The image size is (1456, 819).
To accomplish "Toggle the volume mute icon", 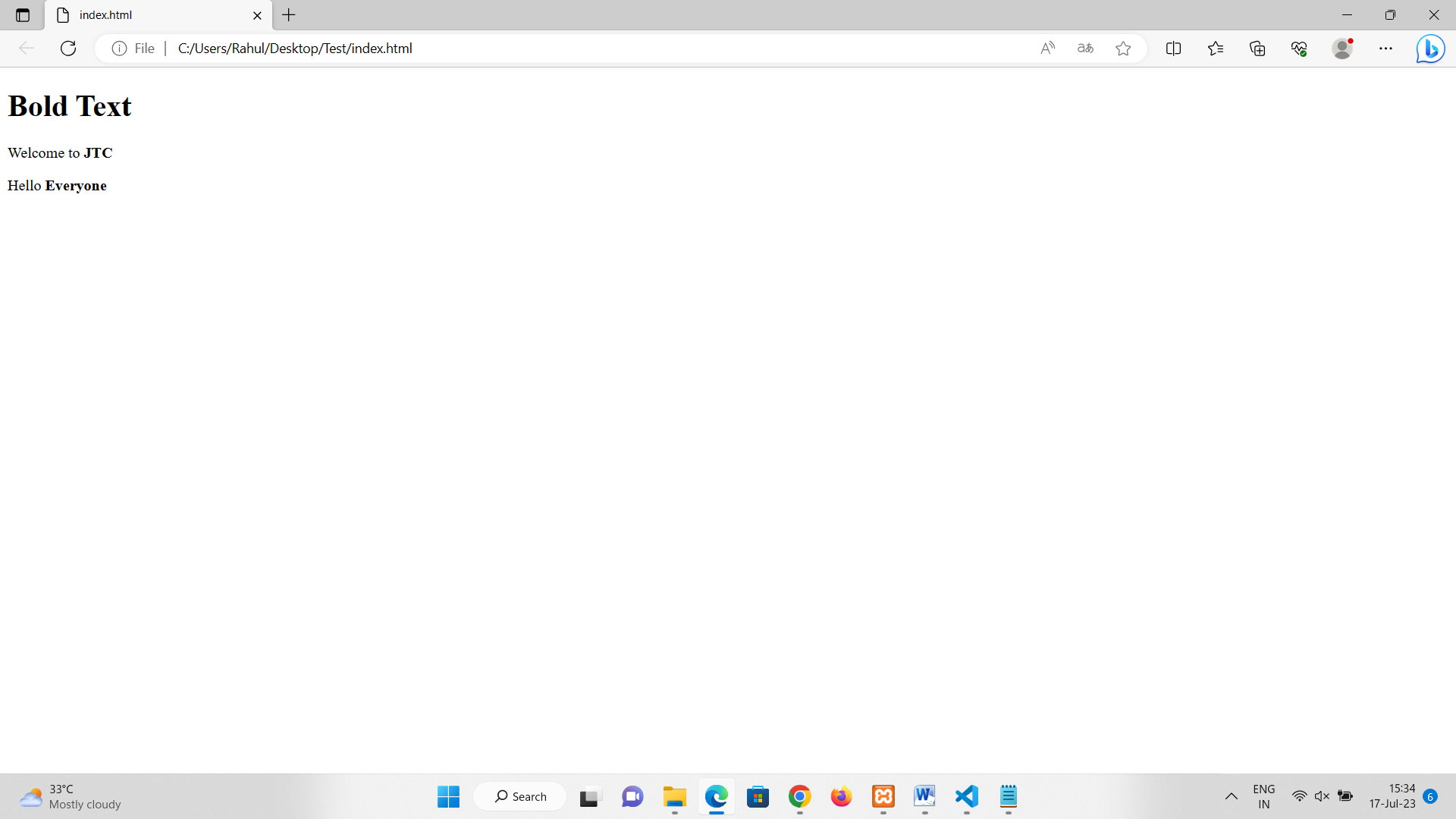I will (1322, 796).
